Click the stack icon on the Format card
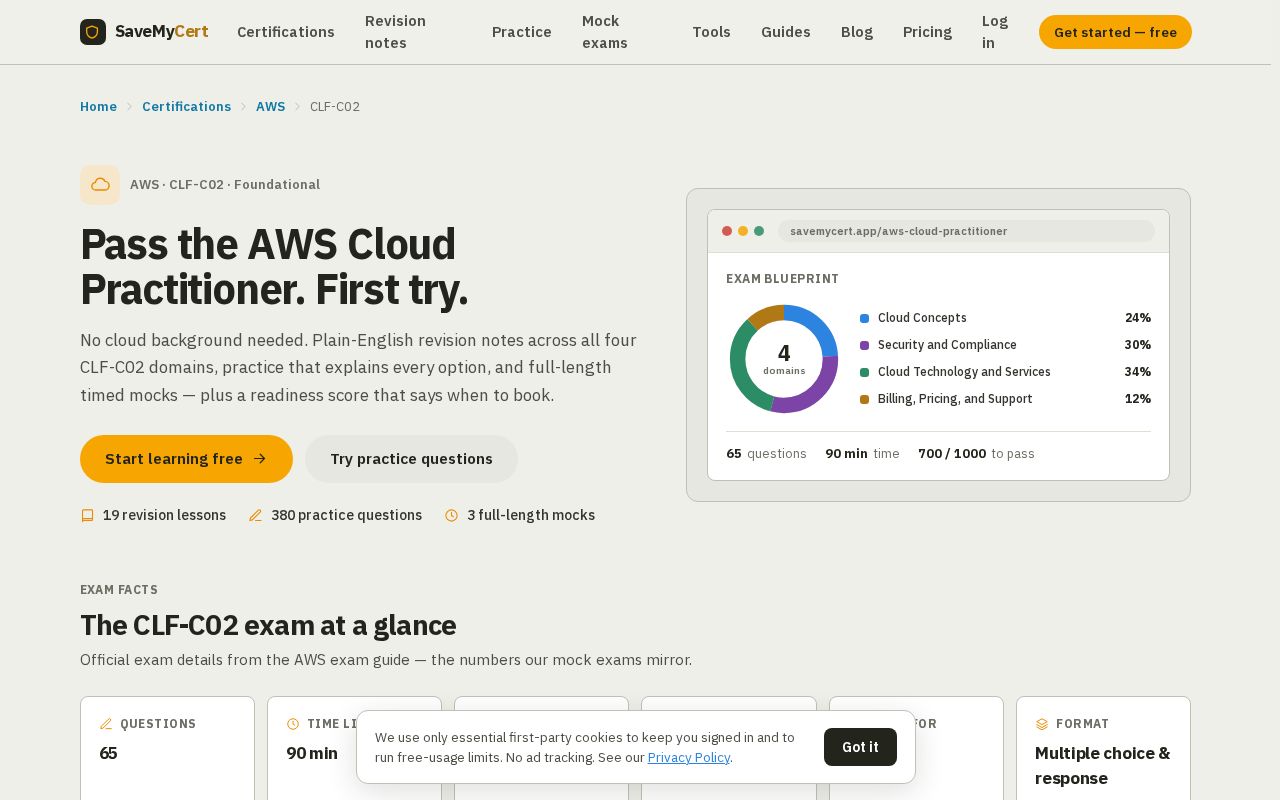The width and height of the screenshot is (1280, 800). pyautogui.click(x=1042, y=724)
